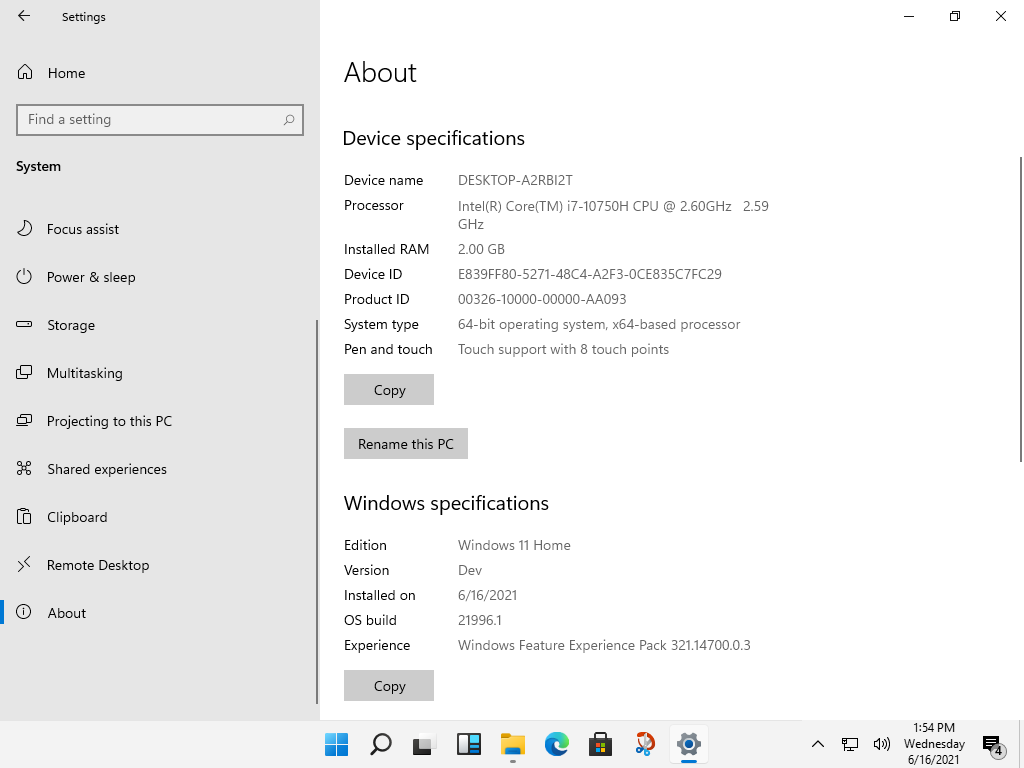1024x768 pixels.
Task: Click the Projecting to this PC icon
Action: pyautogui.click(x=24, y=420)
